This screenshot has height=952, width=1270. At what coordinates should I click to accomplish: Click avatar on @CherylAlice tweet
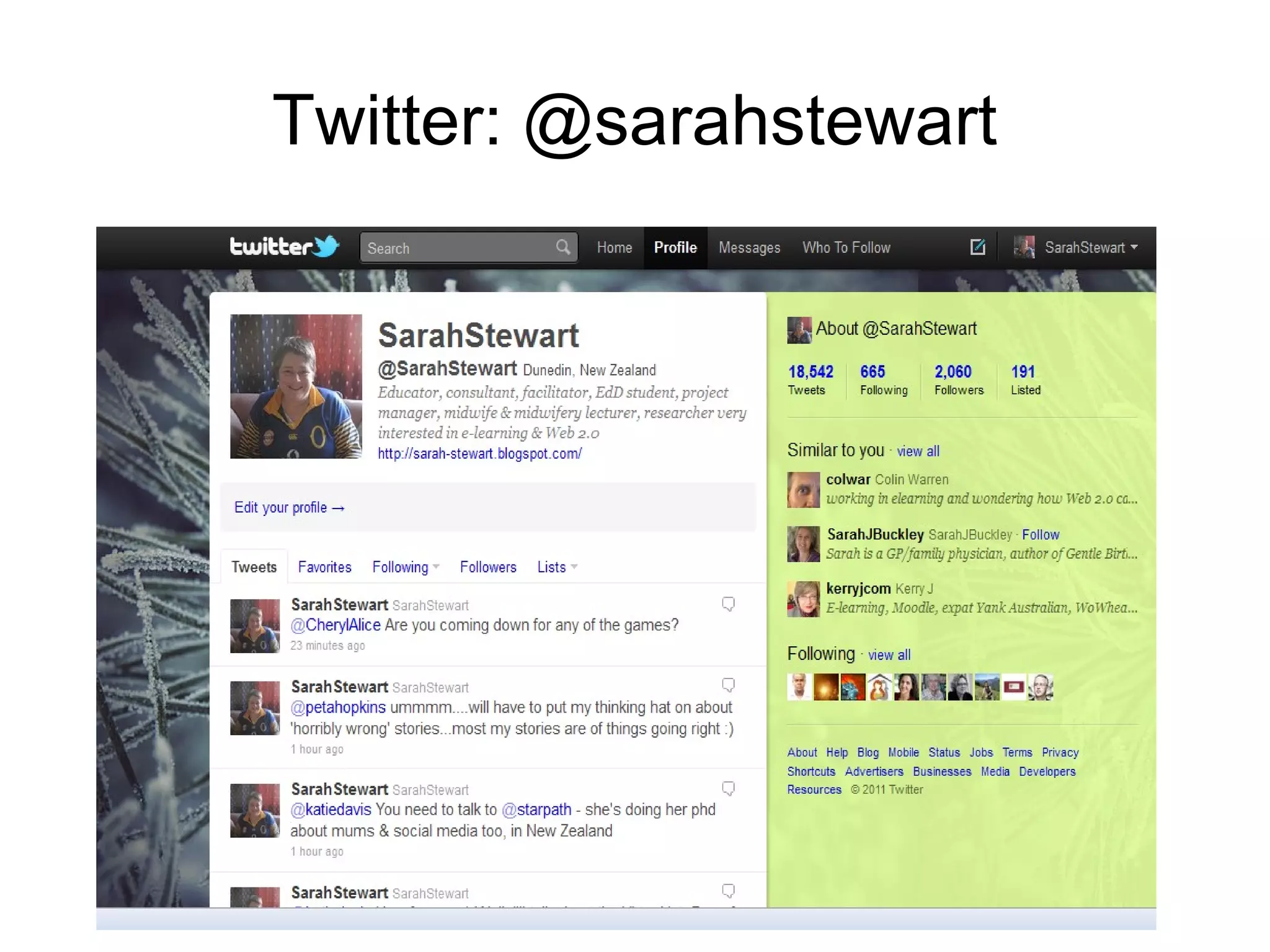pyautogui.click(x=255, y=626)
